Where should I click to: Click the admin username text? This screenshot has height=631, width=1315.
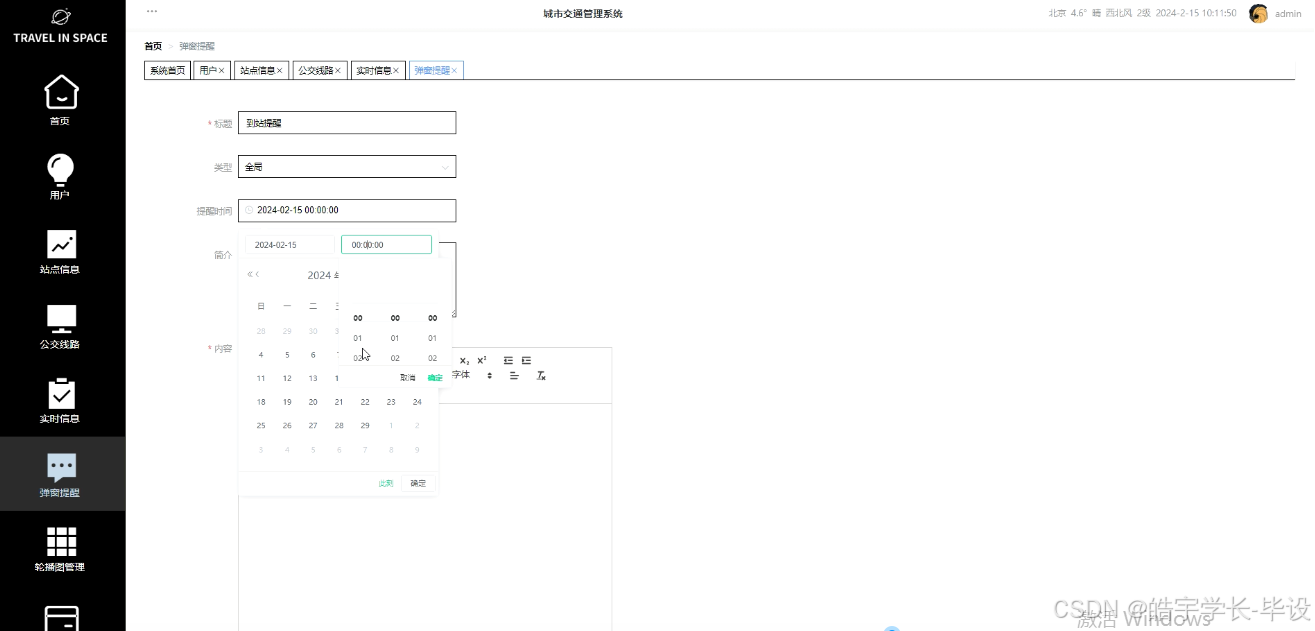tap(1288, 14)
